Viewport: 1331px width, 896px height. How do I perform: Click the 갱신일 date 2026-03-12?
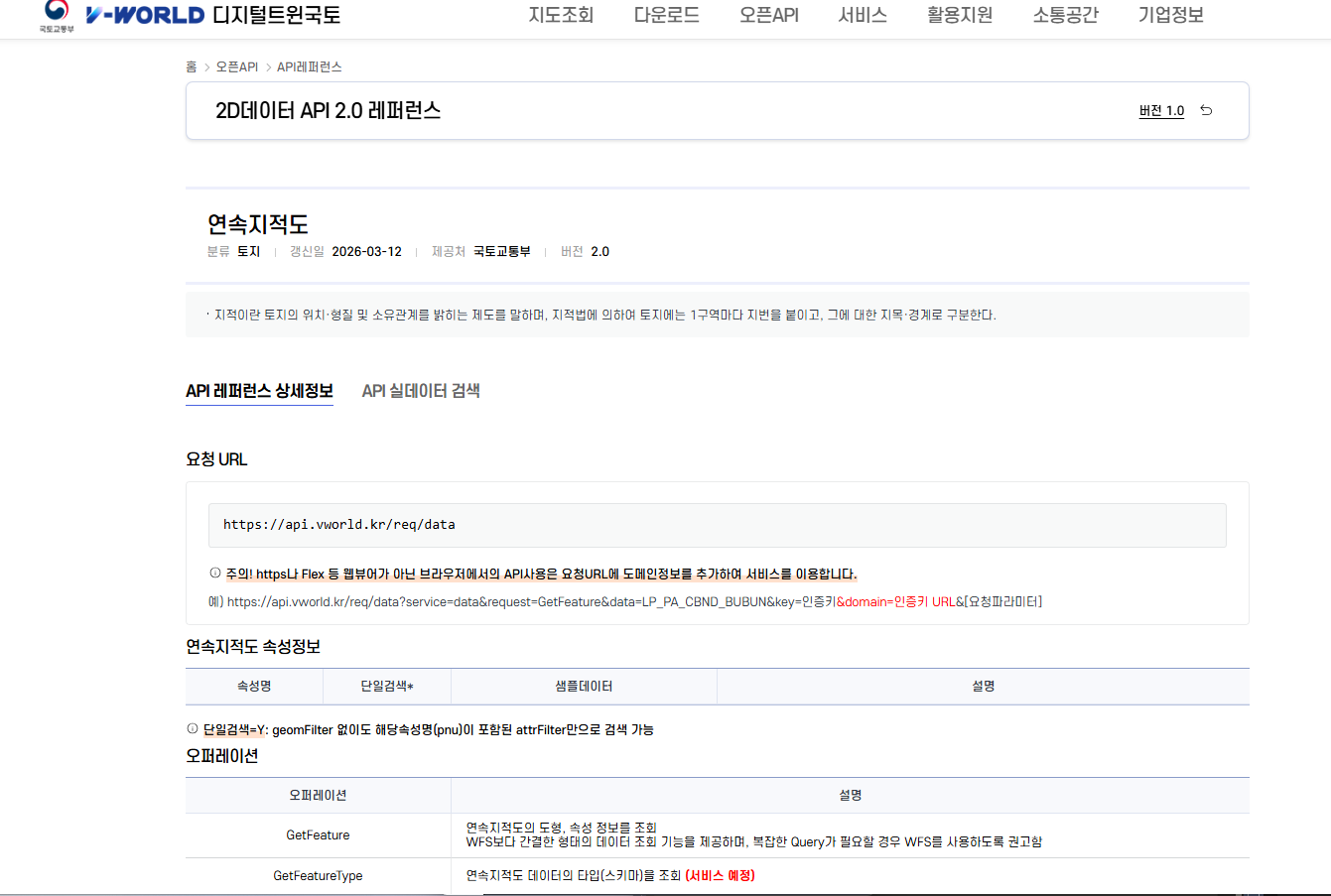(366, 251)
